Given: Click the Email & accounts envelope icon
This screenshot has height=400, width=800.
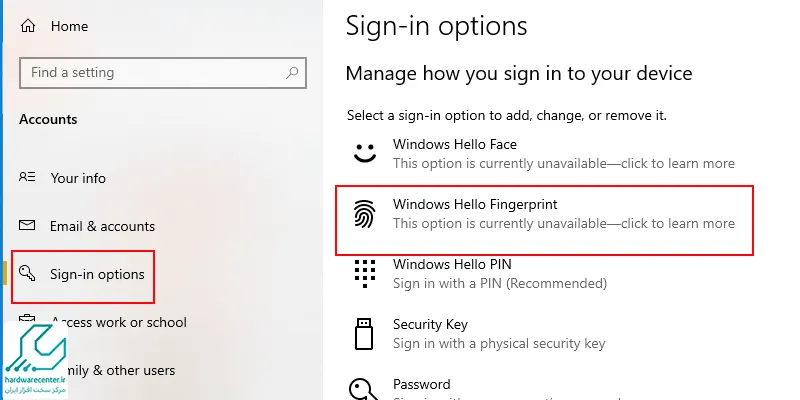Looking at the screenshot, I should (x=27, y=225).
